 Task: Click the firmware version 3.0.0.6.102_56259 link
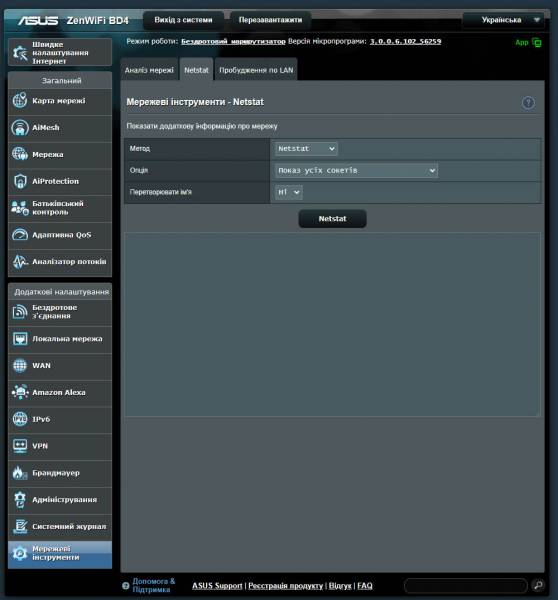(405, 41)
